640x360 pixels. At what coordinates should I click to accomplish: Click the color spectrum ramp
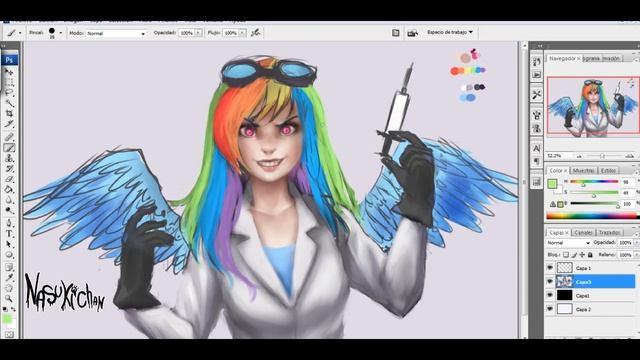[593, 216]
